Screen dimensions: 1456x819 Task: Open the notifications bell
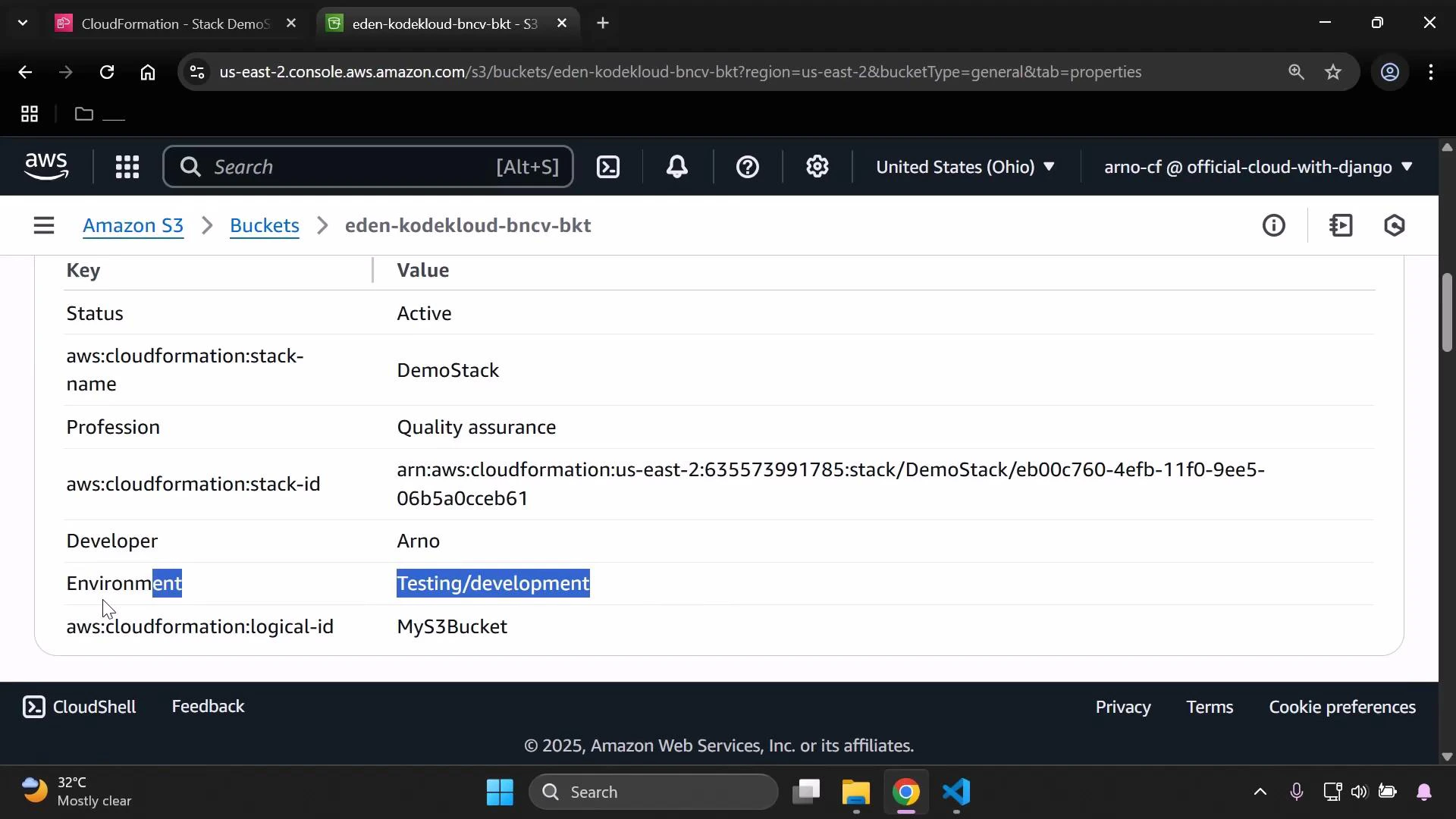point(677,167)
